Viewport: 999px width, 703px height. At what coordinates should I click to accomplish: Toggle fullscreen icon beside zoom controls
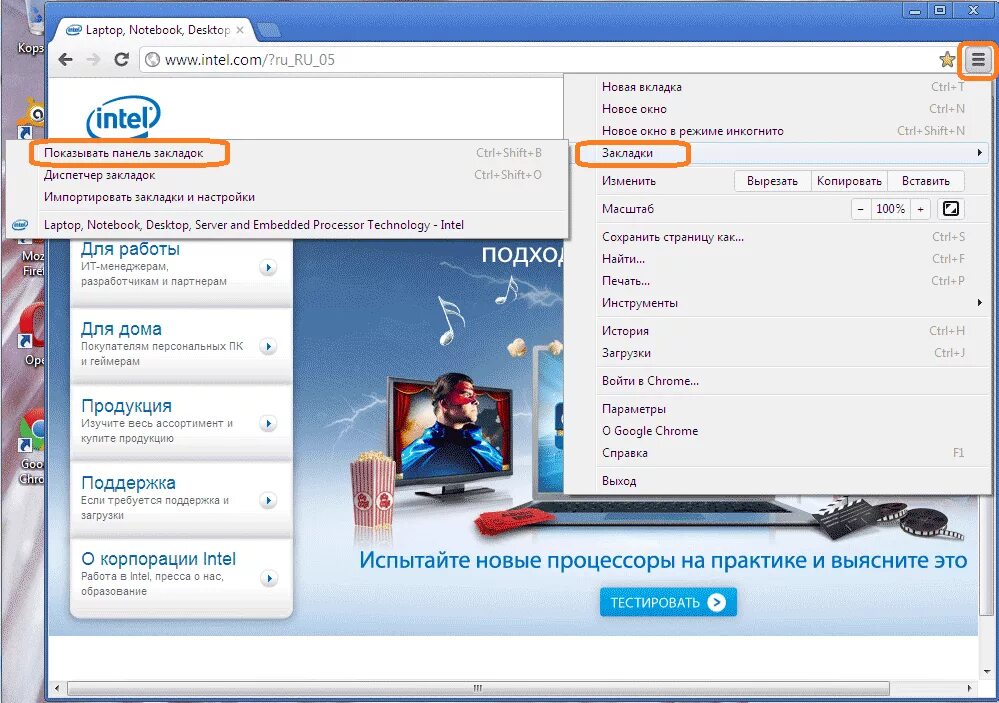951,208
